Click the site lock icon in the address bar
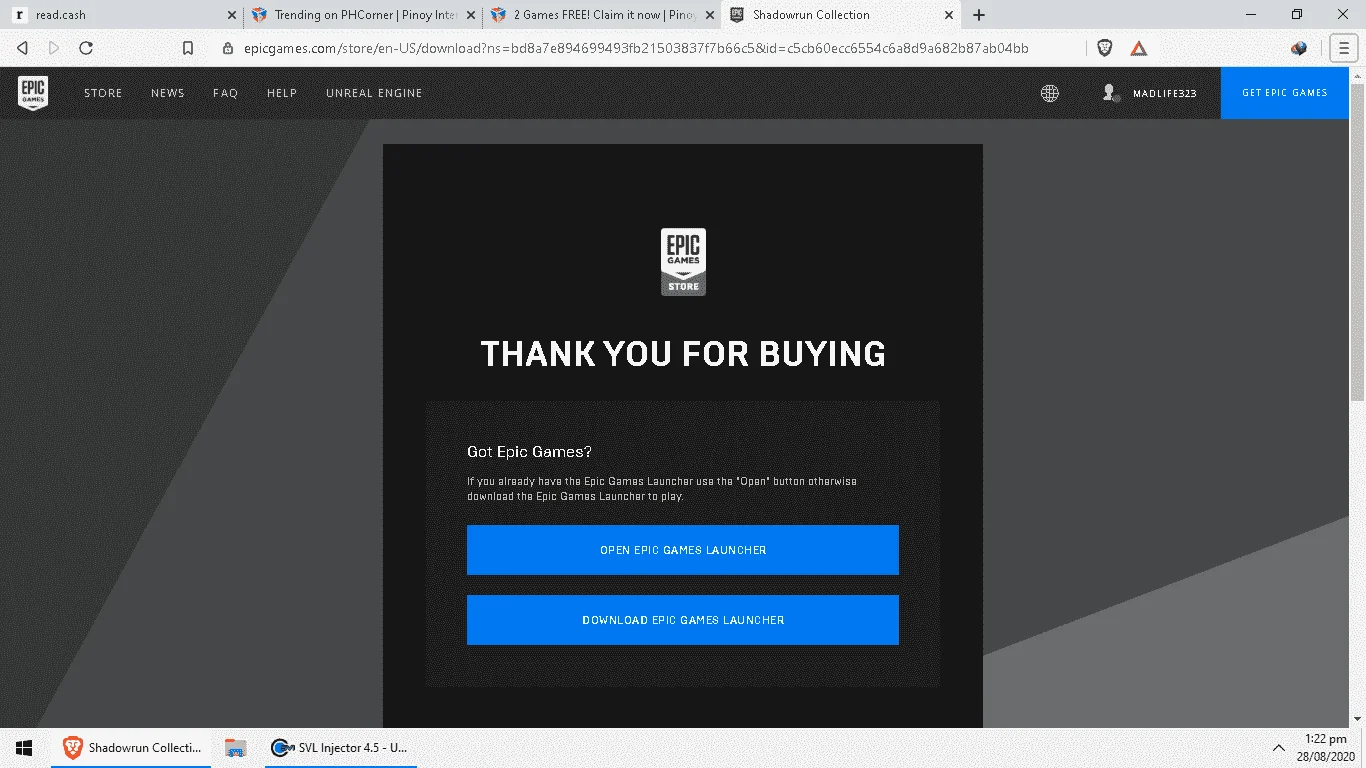This screenshot has width=1366, height=768. click(x=227, y=48)
